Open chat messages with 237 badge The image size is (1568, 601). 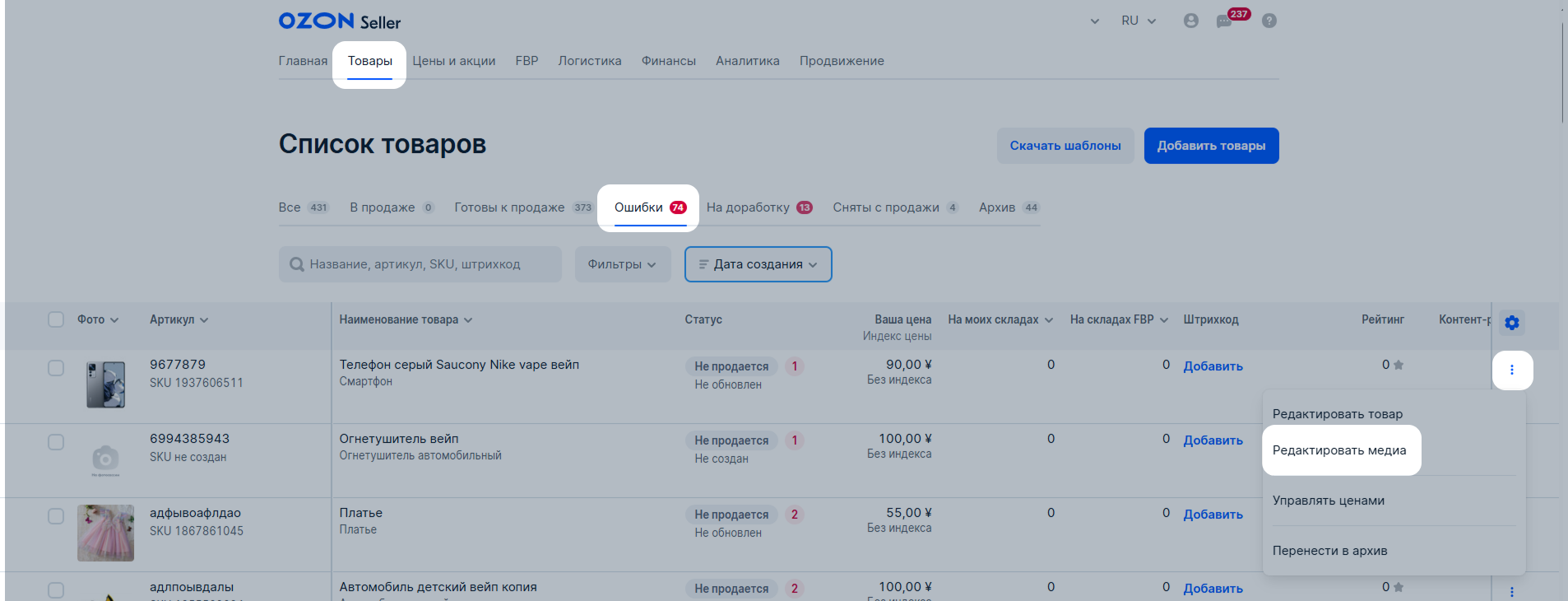pos(1225,21)
